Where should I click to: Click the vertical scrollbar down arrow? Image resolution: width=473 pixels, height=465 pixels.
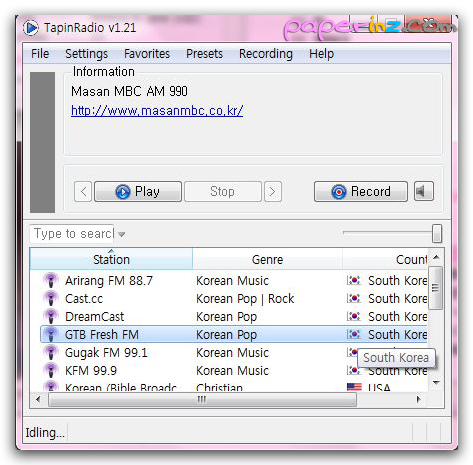coord(436,383)
